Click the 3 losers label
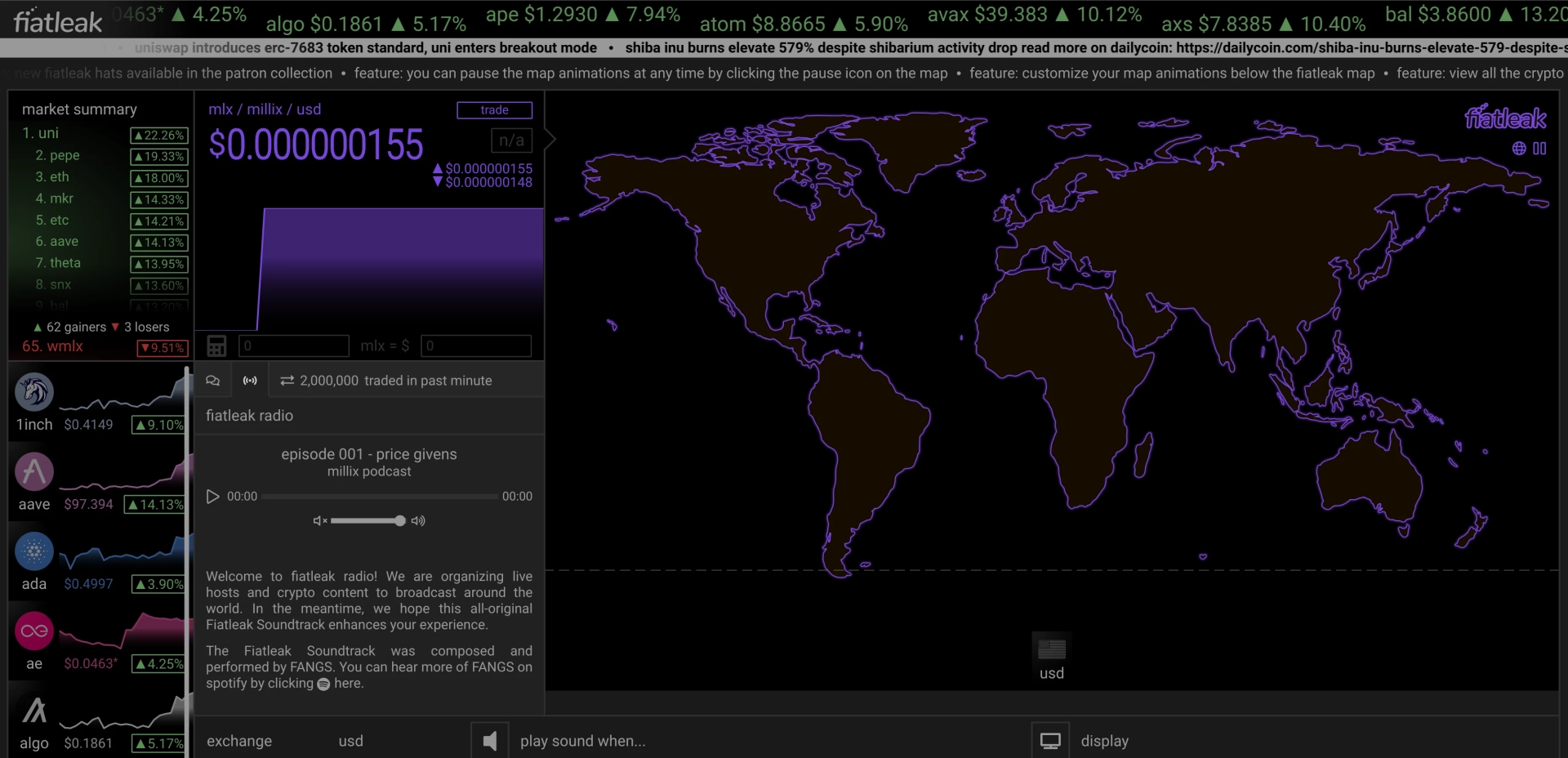Image resolution: width=1568 pixels, height=758 pixels. (140, 327)
